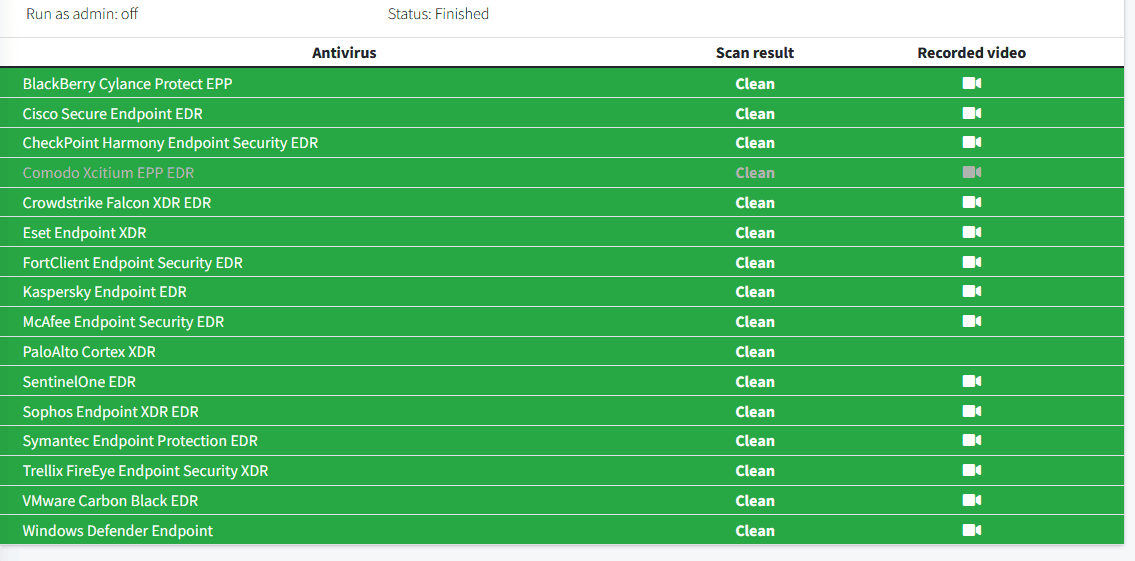
Task: Sort by the Antivirus column header
Action: [344, 53]
